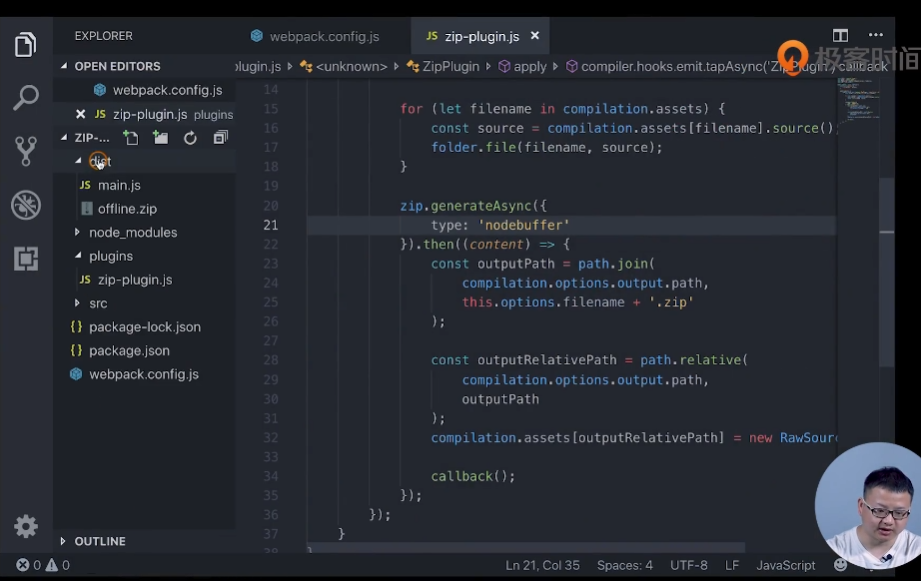Change language mode from JavaScript
The height and width of the screenshot is (581, 921).
click(x=786, y=565)
